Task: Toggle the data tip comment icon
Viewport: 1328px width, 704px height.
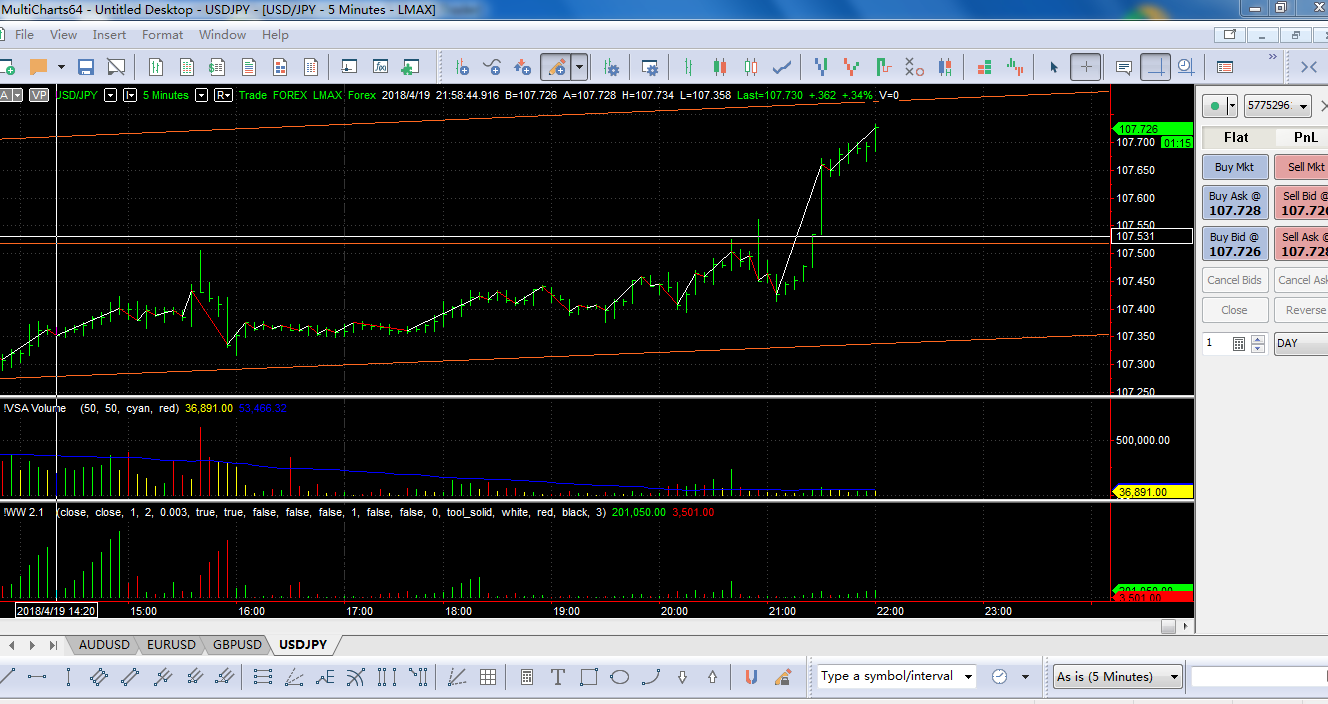Action: 1123,67
